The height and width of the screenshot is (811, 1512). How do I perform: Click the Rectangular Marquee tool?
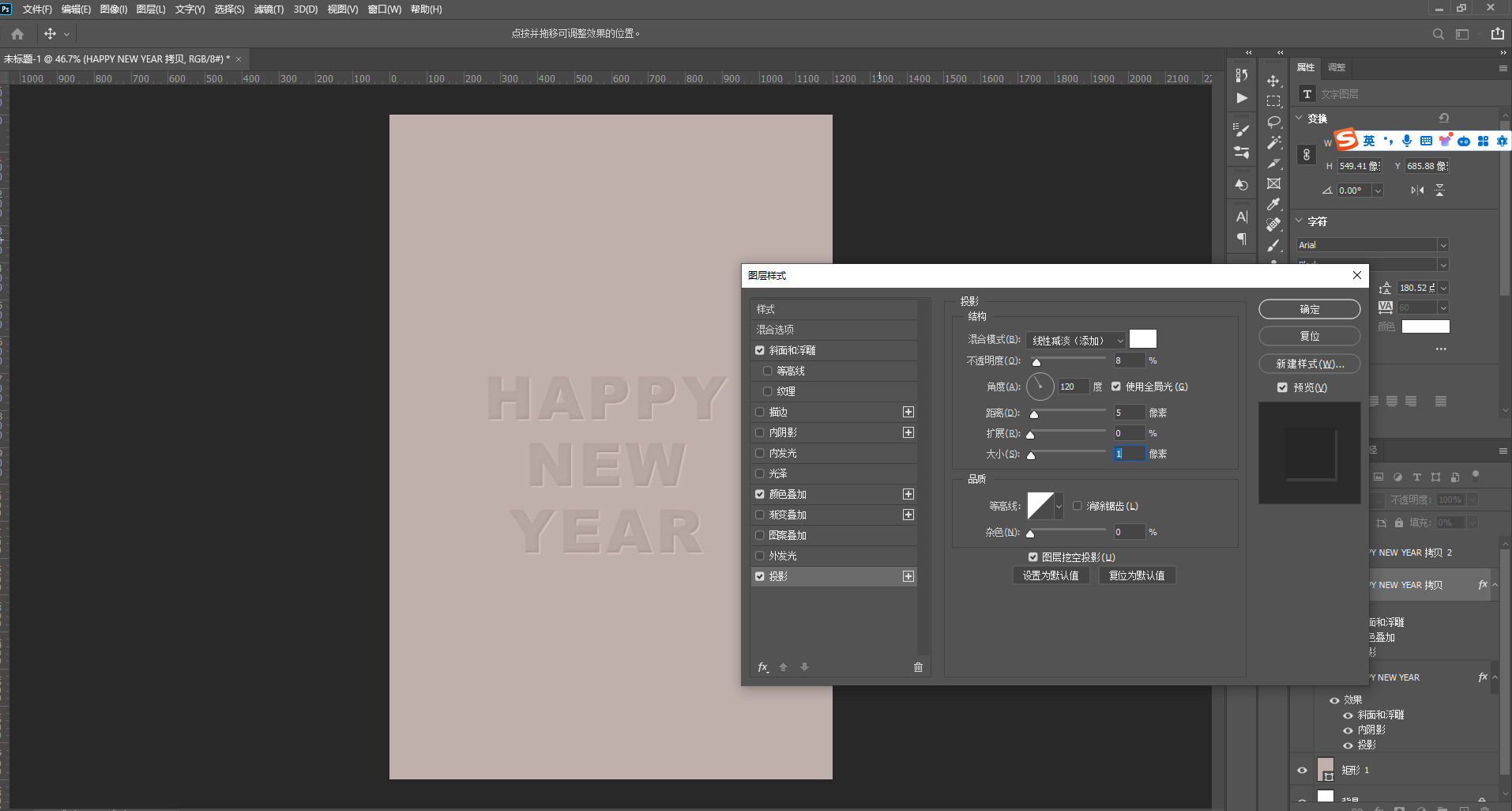tap(1273, 101)
